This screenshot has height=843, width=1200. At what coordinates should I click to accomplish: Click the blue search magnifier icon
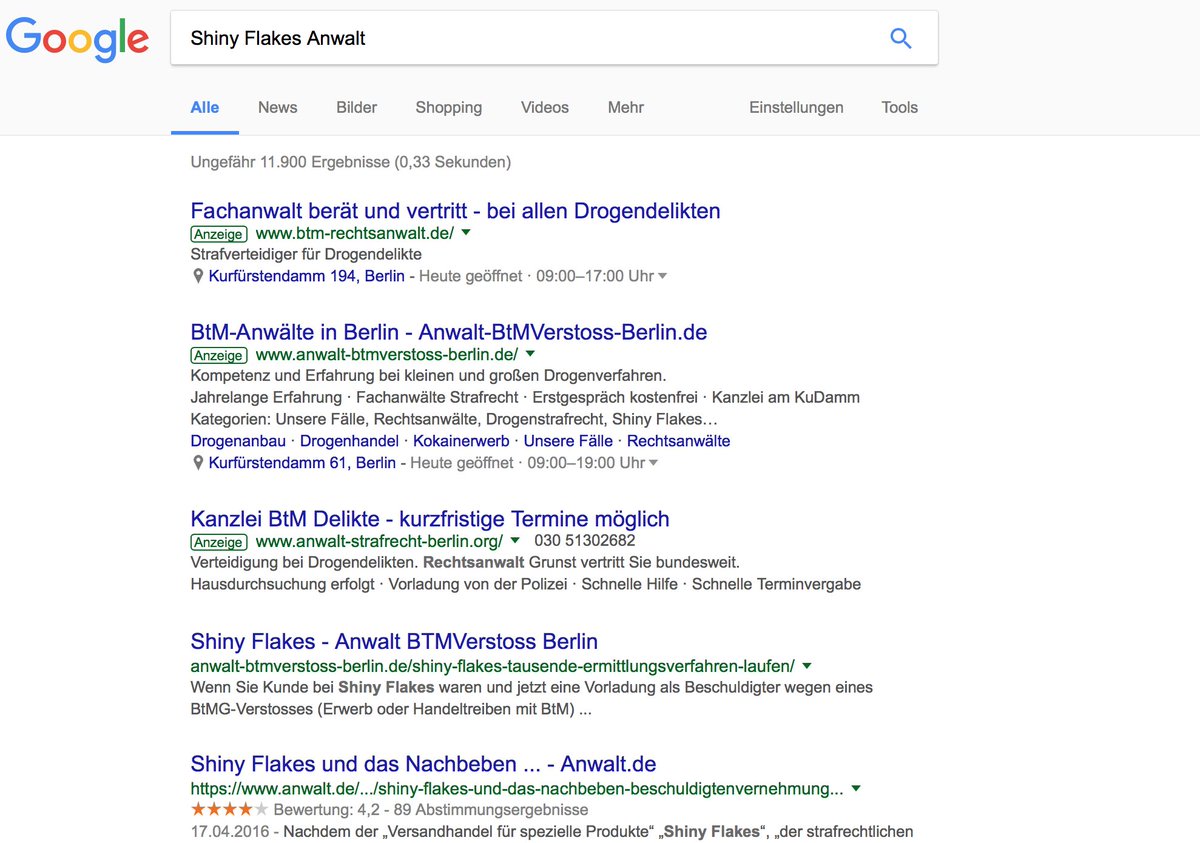[901, 38]
